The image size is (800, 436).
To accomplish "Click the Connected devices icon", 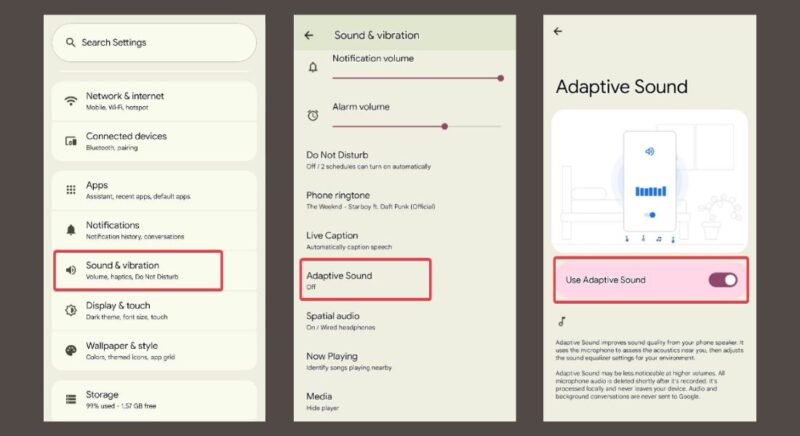I will click(71, 141).
